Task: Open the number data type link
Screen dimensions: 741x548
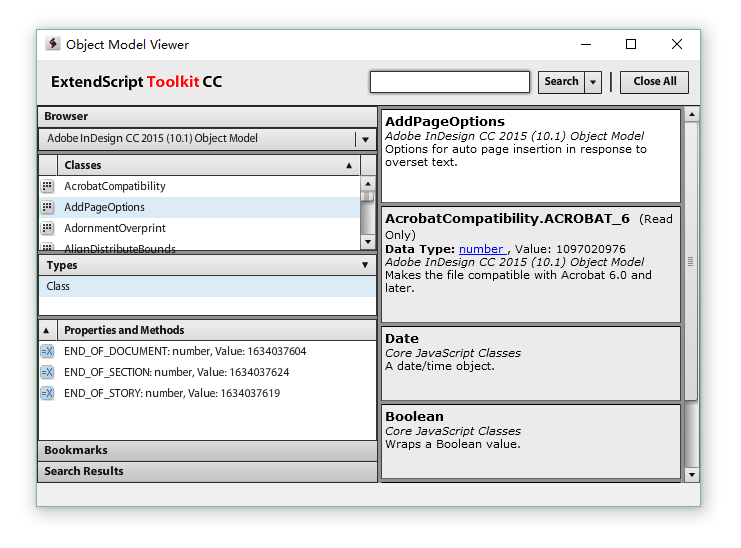Action: tap(482, 249)
